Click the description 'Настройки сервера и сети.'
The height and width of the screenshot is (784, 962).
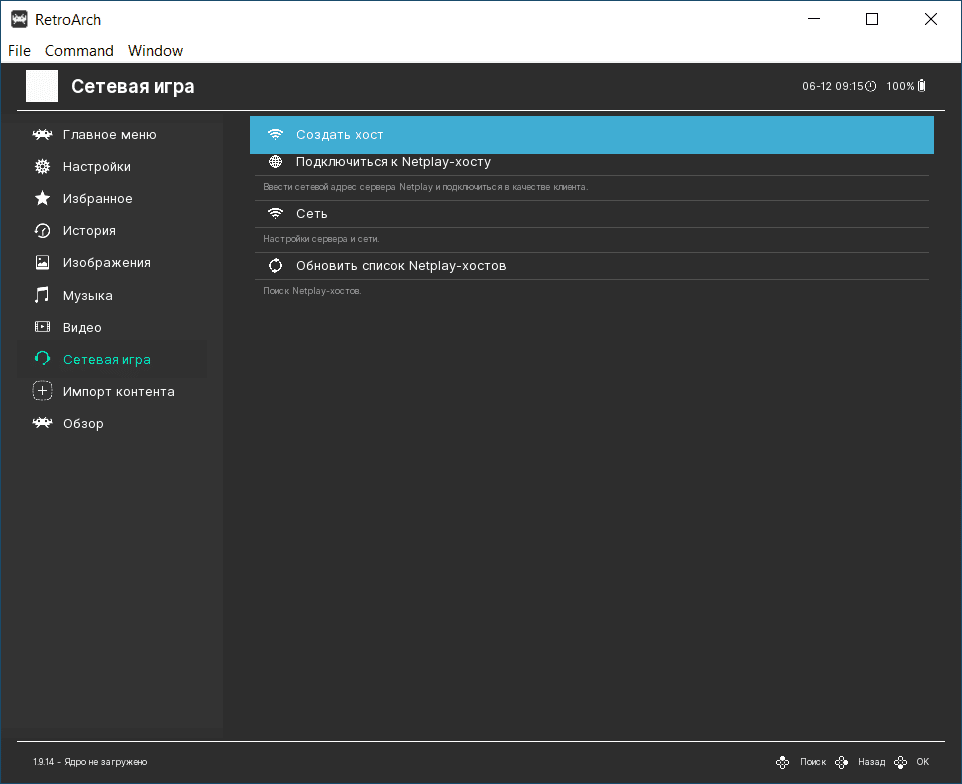(x=321, y=239)
